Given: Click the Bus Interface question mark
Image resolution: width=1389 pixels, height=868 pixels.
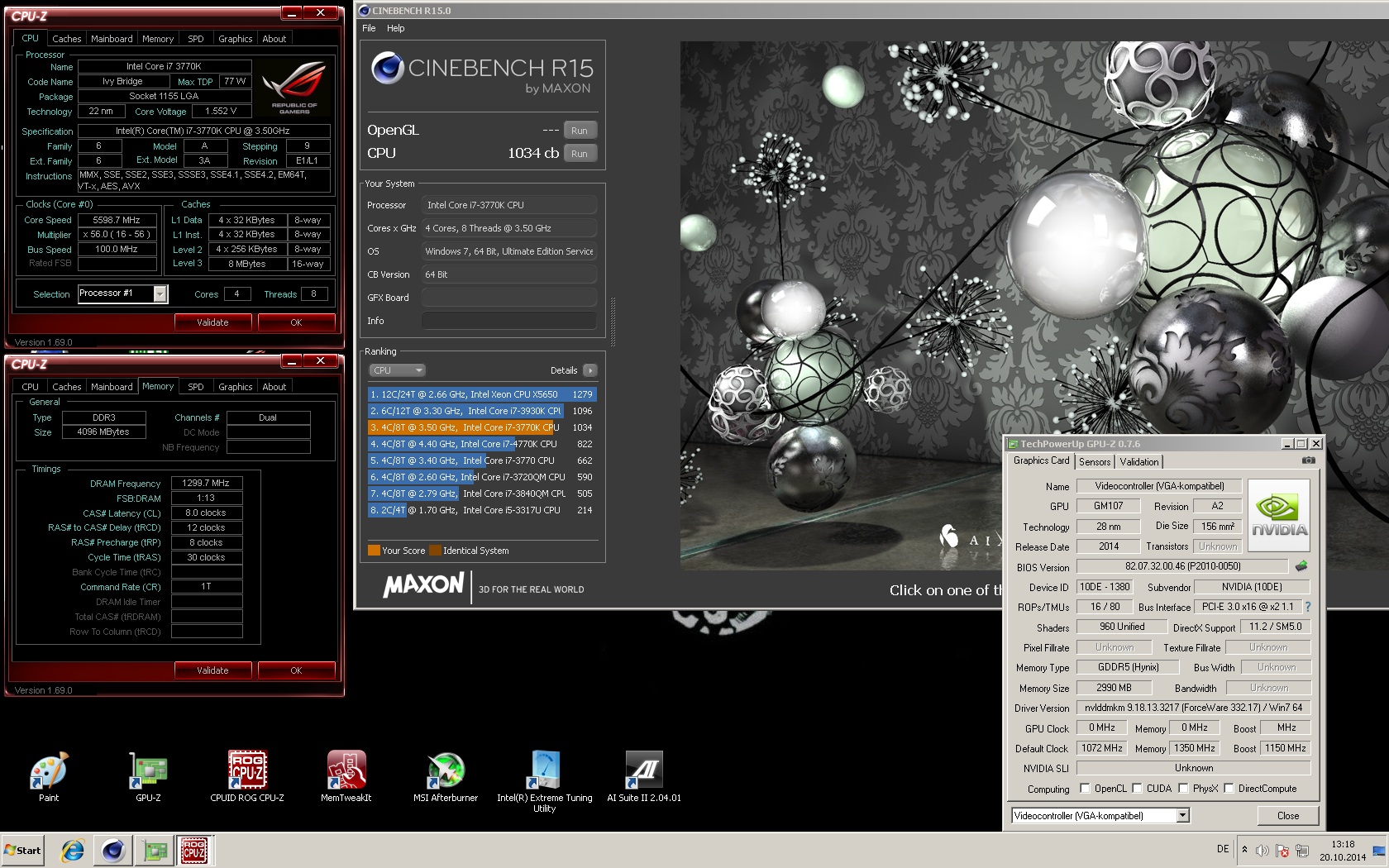Looking at the screenshot, I should coord(1308,607).
